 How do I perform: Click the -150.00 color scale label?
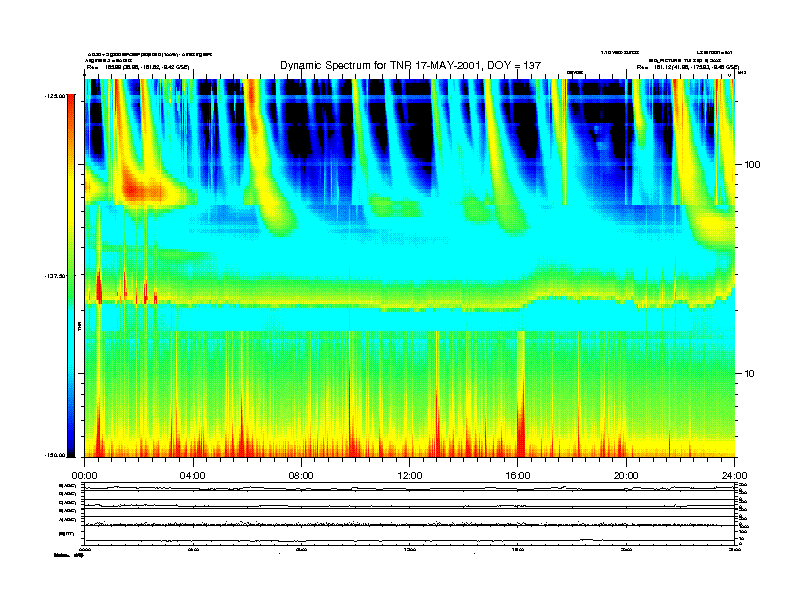tap(55, 455)
